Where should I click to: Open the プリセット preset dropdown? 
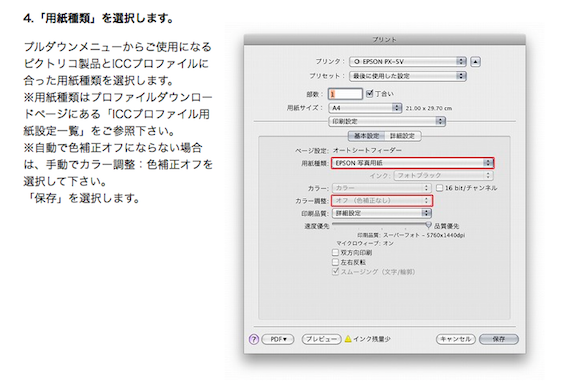tap(408, 76)
